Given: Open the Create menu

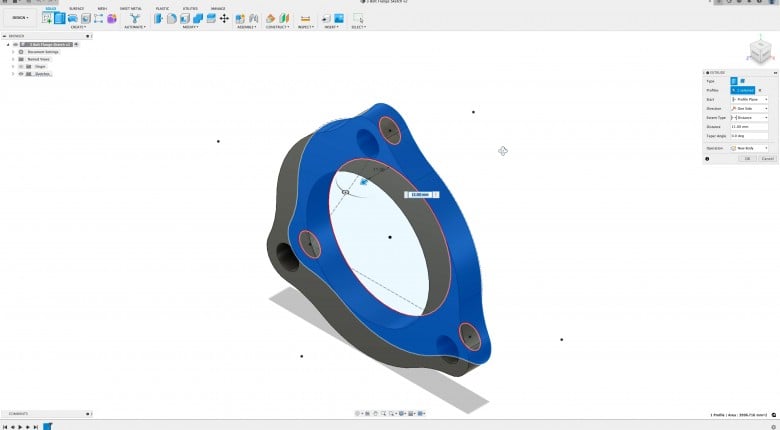Looking at the screenshot, I should (x=78, y=27).
